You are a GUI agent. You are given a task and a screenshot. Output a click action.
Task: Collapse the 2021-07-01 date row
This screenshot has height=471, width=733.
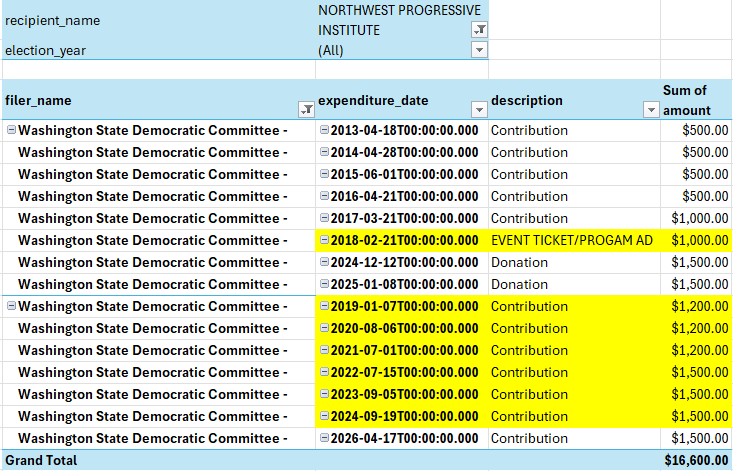coord(324,350)
